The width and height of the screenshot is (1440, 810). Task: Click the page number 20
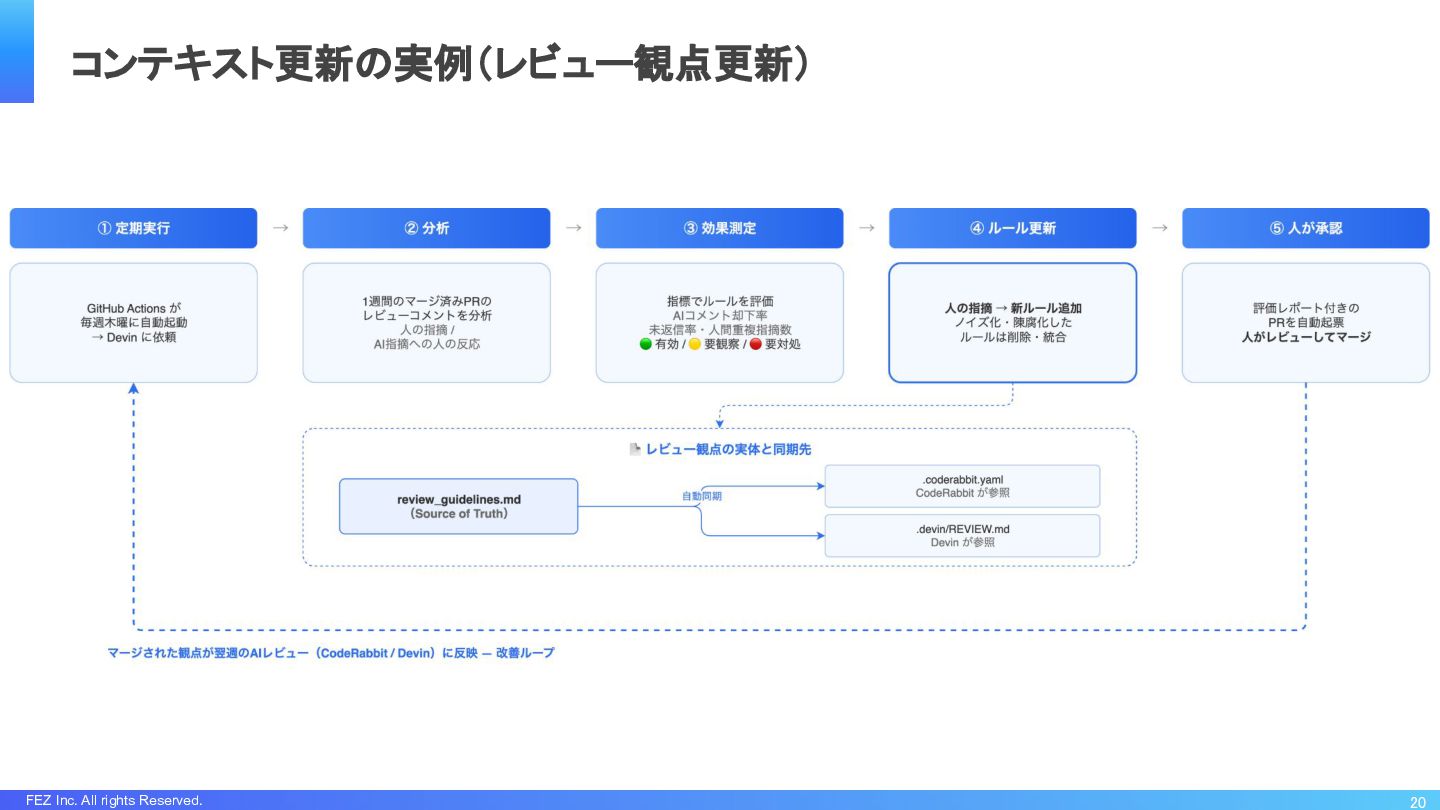pos(1418,801)
